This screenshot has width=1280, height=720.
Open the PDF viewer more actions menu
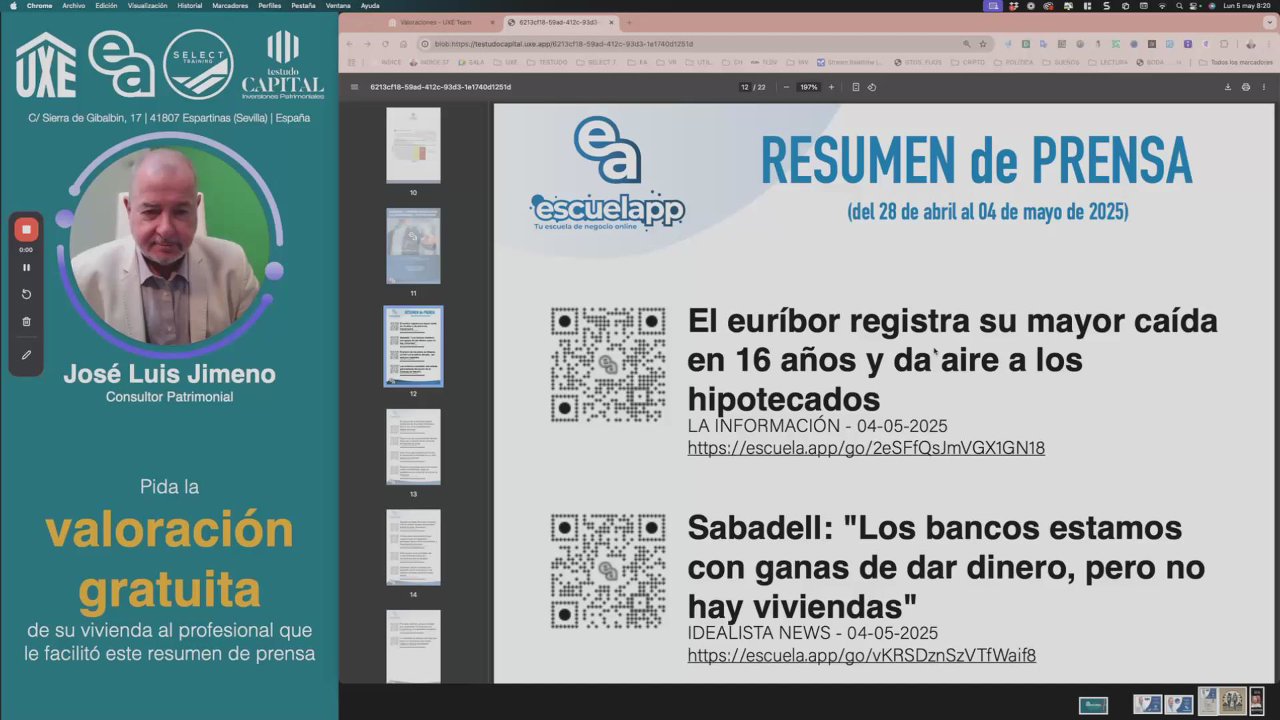[1263, 87]
